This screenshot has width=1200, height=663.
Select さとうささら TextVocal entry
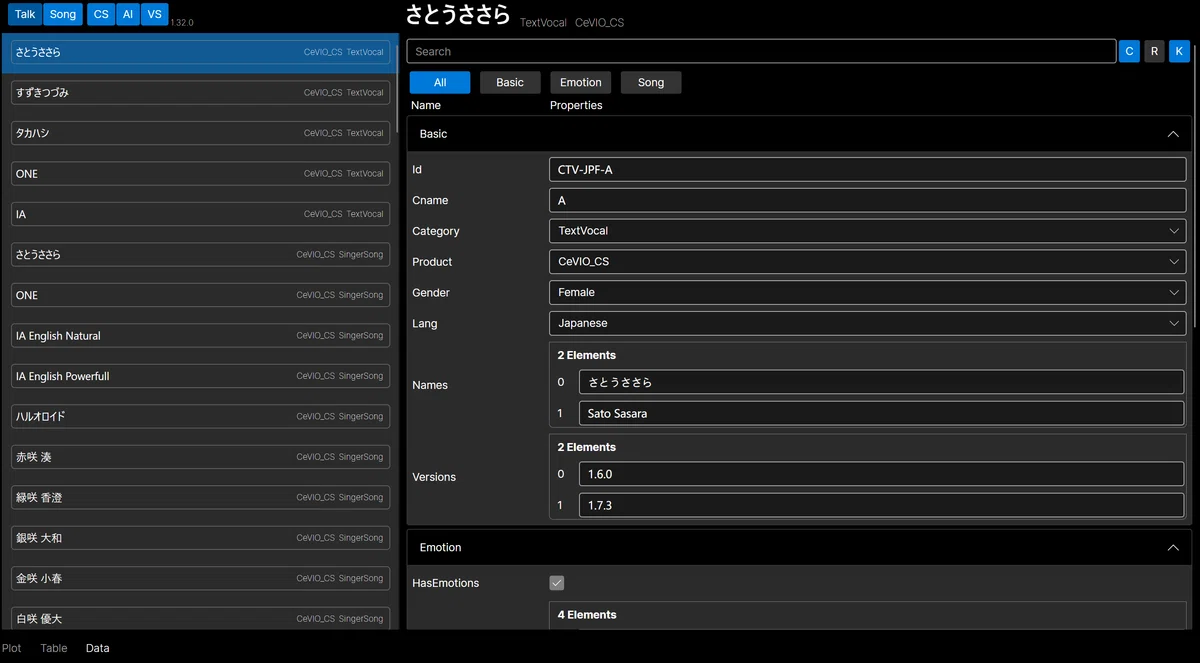200,52
